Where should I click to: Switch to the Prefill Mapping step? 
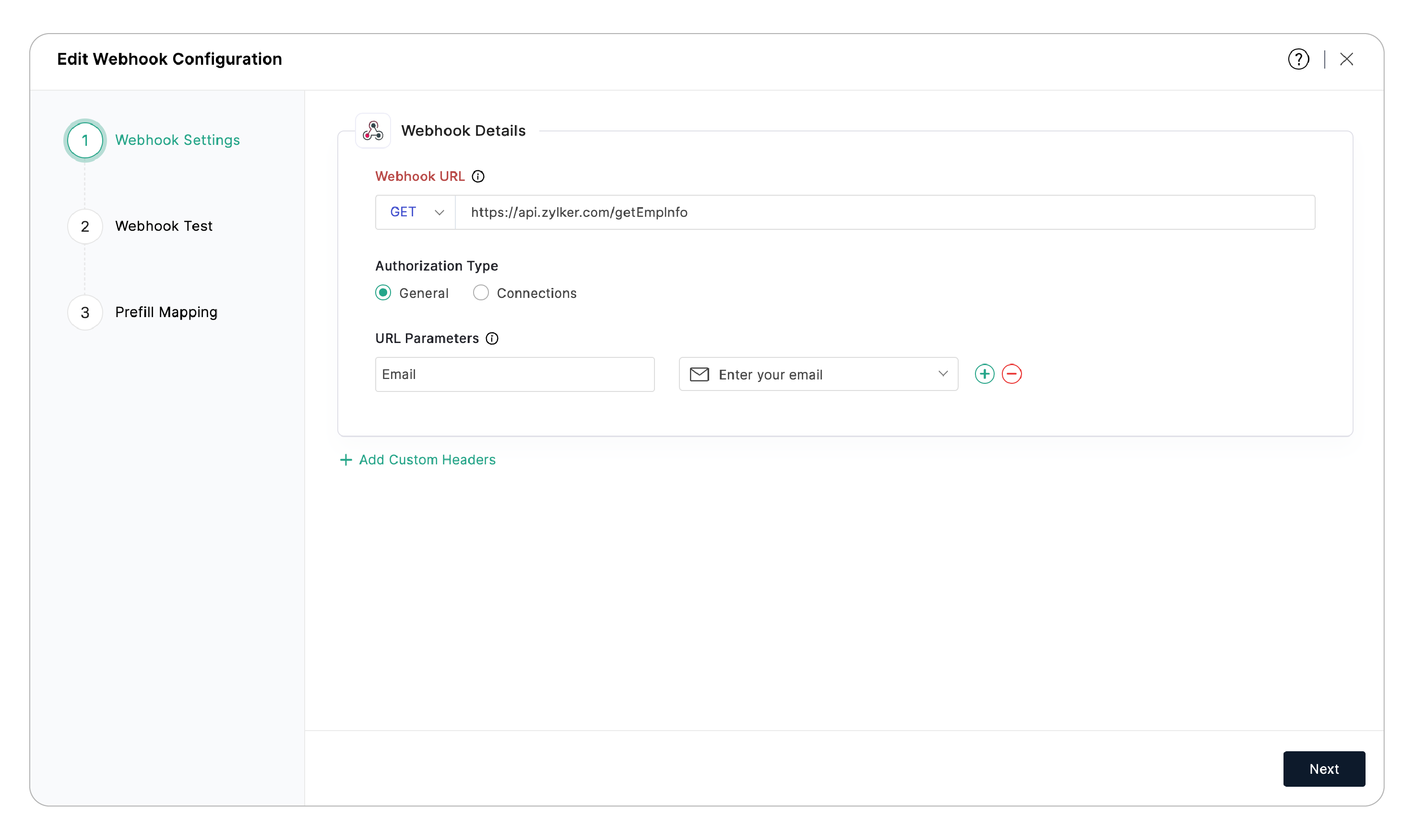[166, 312]
